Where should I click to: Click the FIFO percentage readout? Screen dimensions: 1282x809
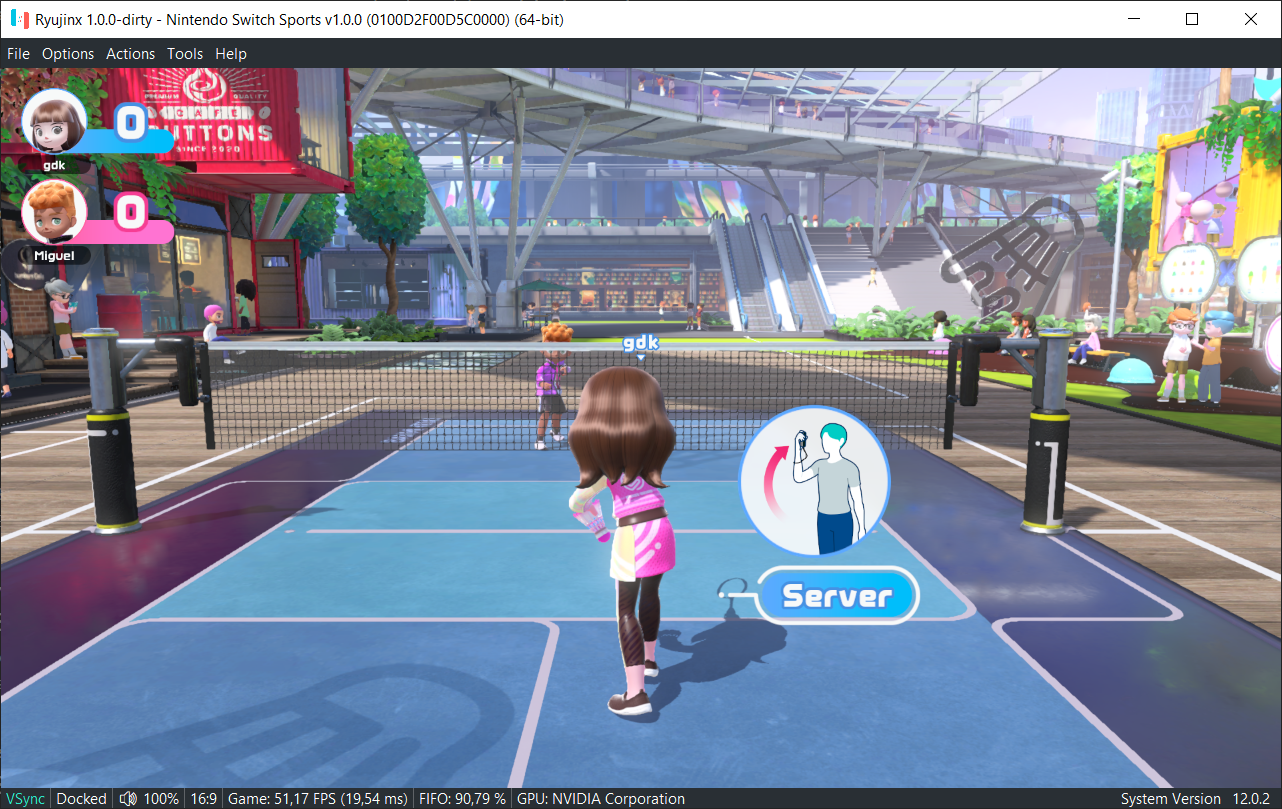(461, 799)
